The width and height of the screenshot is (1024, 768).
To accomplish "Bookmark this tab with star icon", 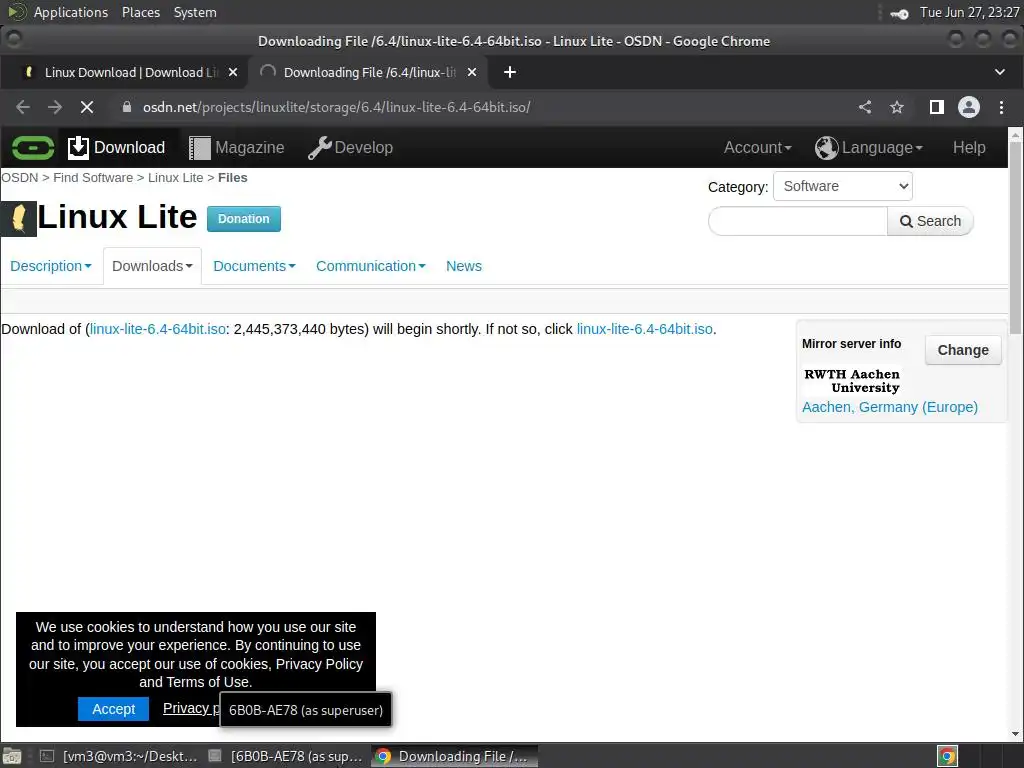I will click(897, 107).
